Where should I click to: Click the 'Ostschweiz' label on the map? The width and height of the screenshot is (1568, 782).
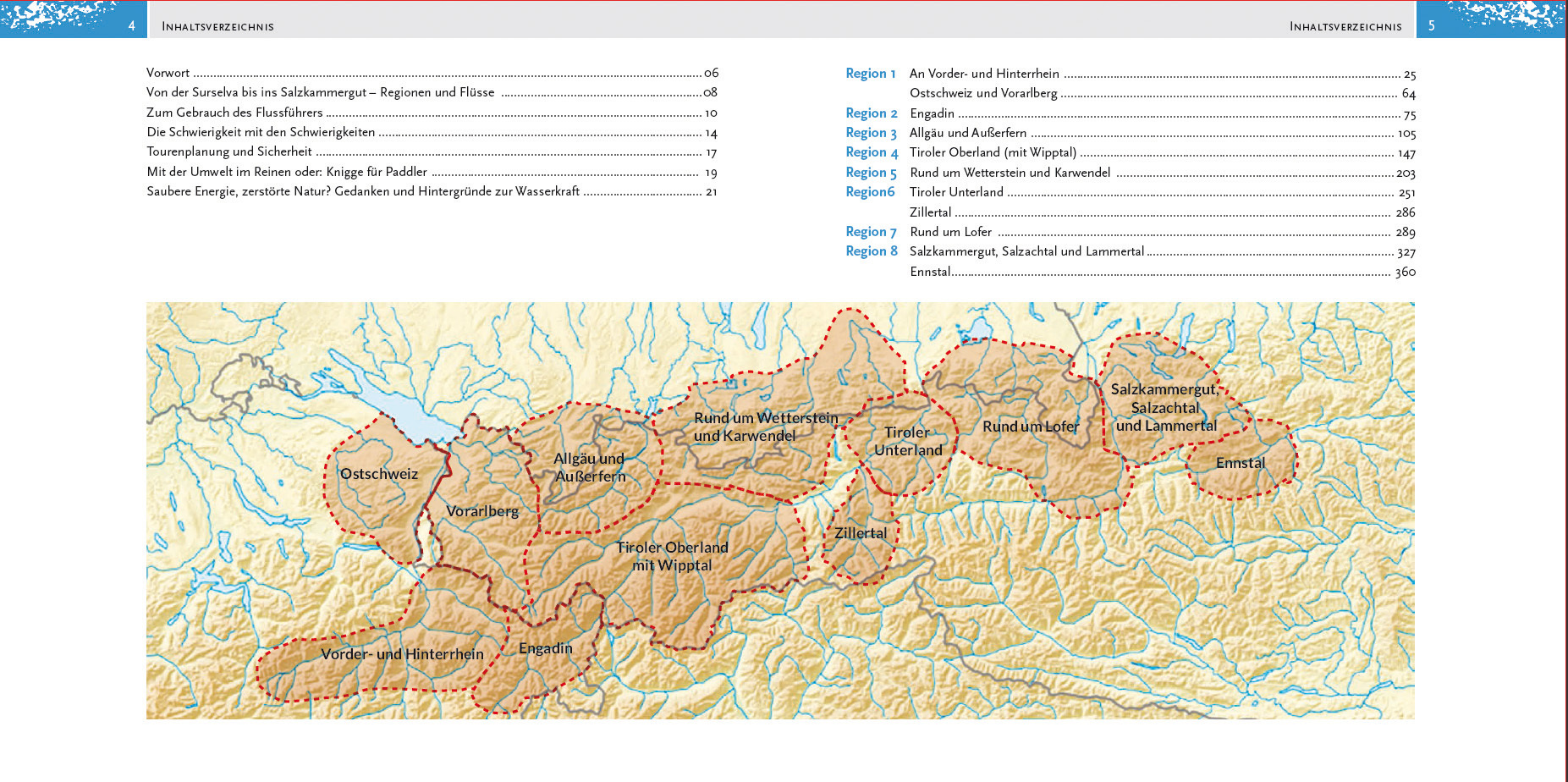pyautogui.click(x=379, y=474)
